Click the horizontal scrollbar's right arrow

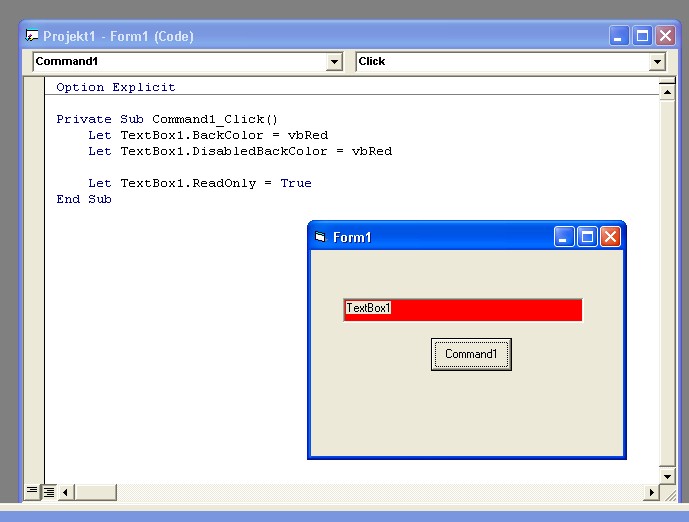click(x=652, y=492)
